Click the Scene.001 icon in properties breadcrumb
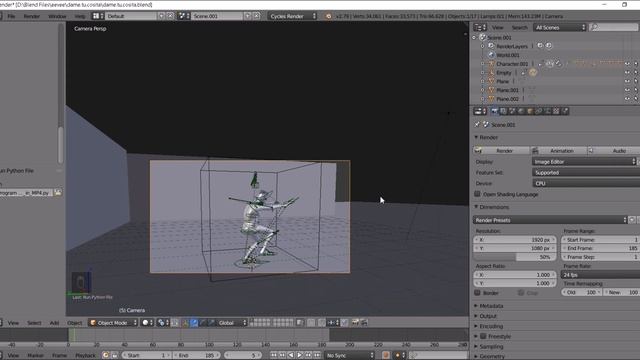The image size is (640, 360). pos(486,124)
